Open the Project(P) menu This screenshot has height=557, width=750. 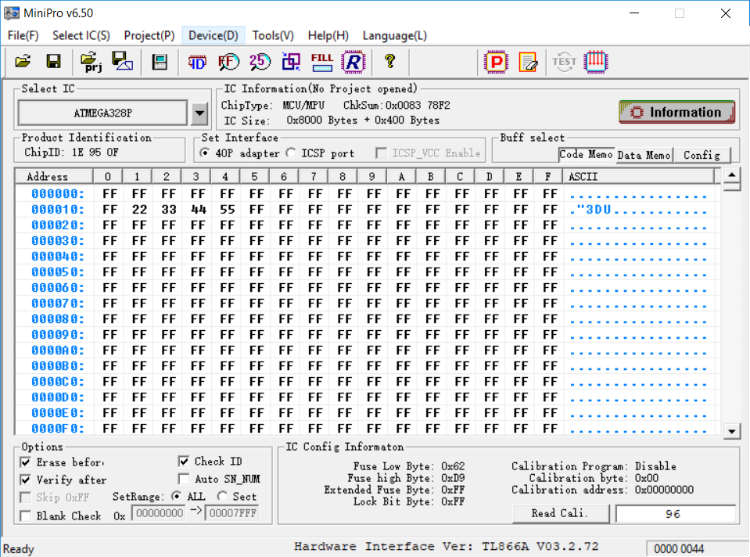pos(149,36)
